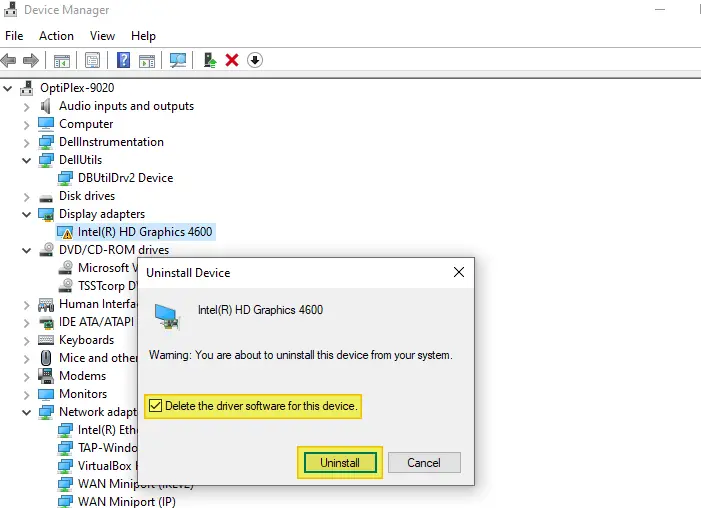Screen dimensions: 701x508
Task: Uncheck Delete the driver software checkbox
Action: 155,406
